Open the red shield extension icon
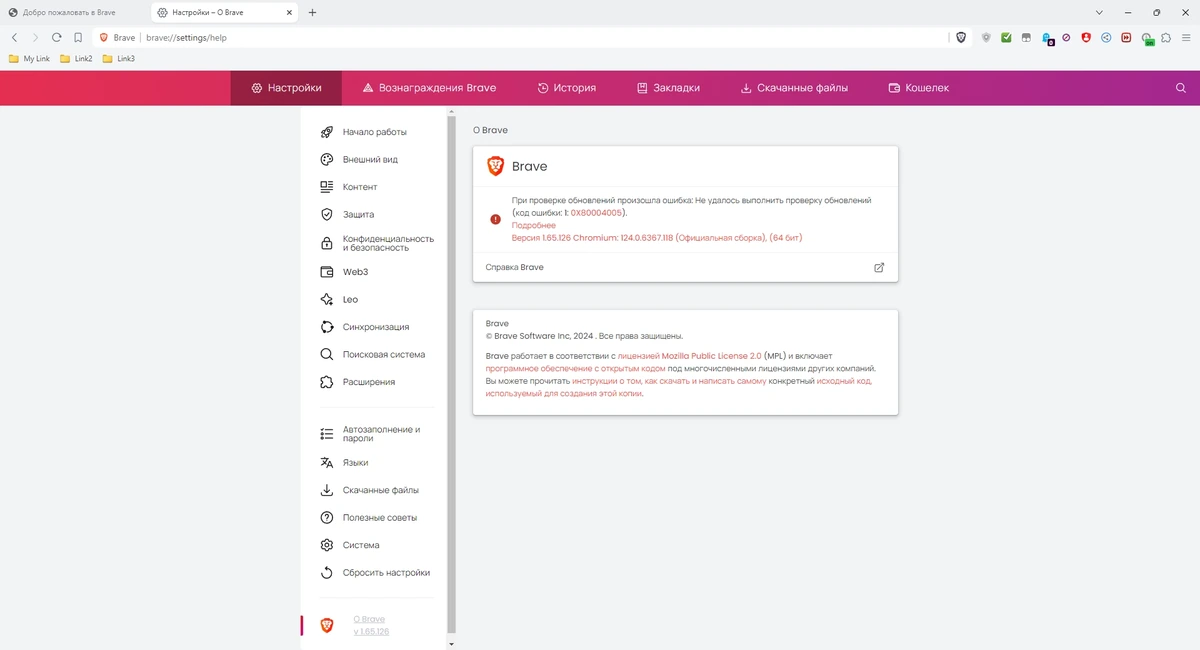This screenshot has width=1200, height=650. point(1086,37)
